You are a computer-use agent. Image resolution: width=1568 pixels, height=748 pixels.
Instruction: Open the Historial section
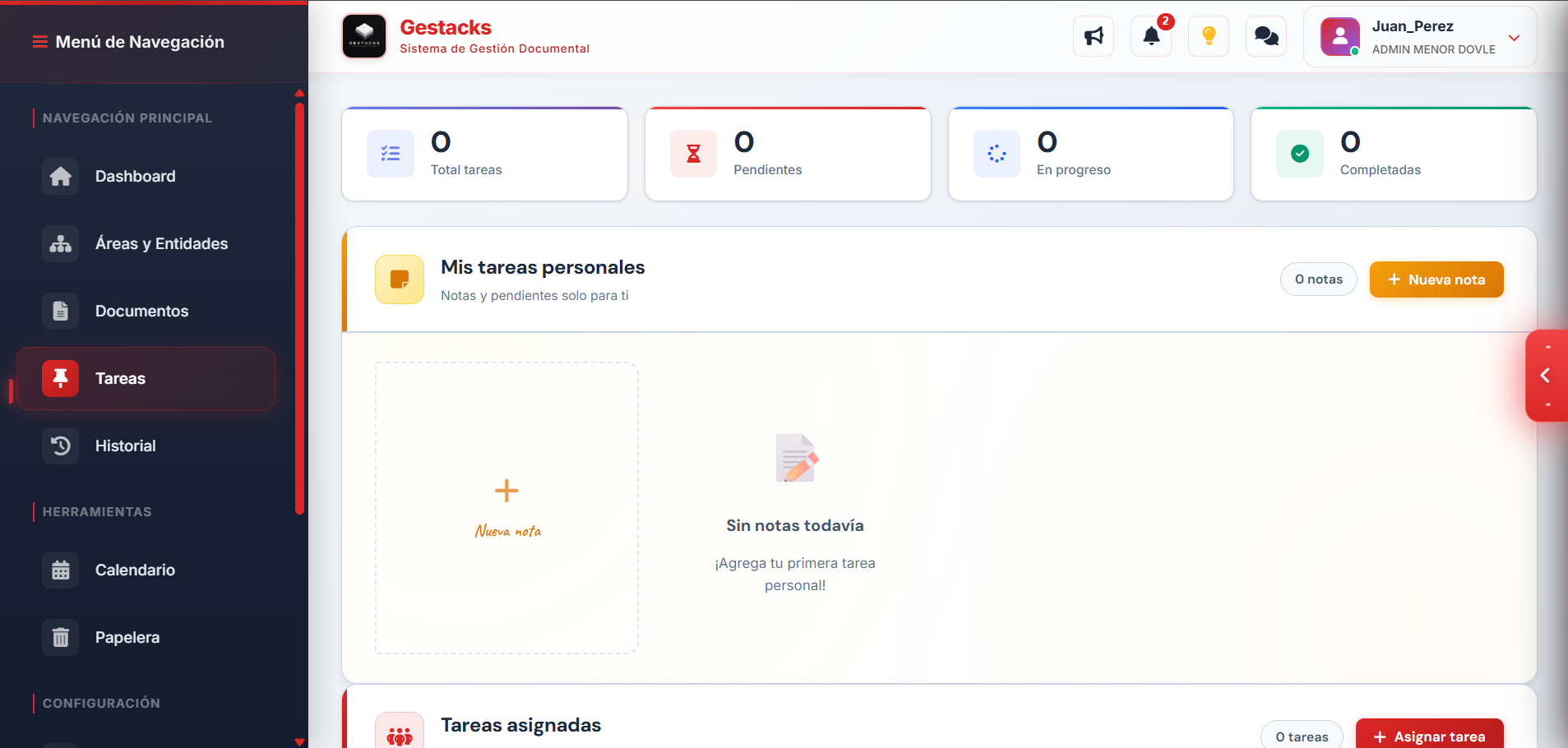(x=146, y=446)
